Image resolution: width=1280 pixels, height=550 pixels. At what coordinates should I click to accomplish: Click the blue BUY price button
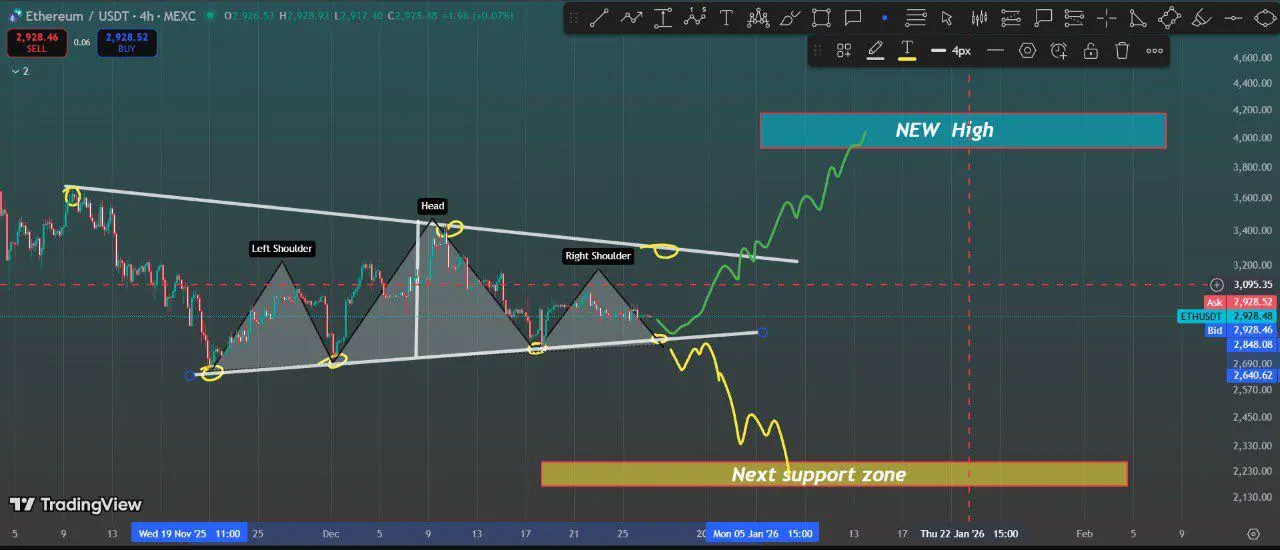(126, 41)
